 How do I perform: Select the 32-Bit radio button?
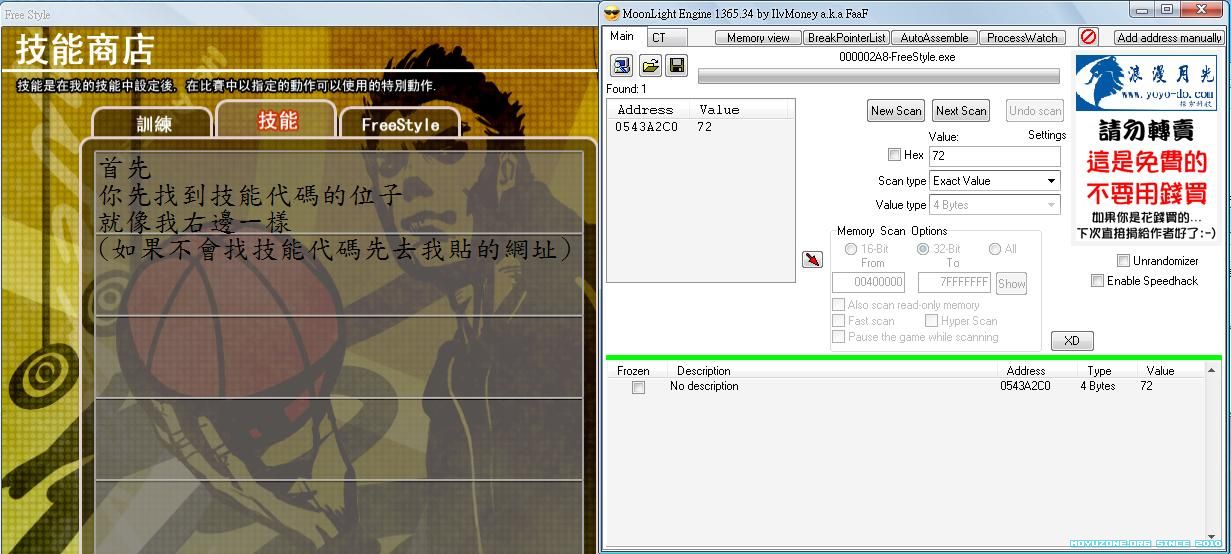click(x=923, y=249)
